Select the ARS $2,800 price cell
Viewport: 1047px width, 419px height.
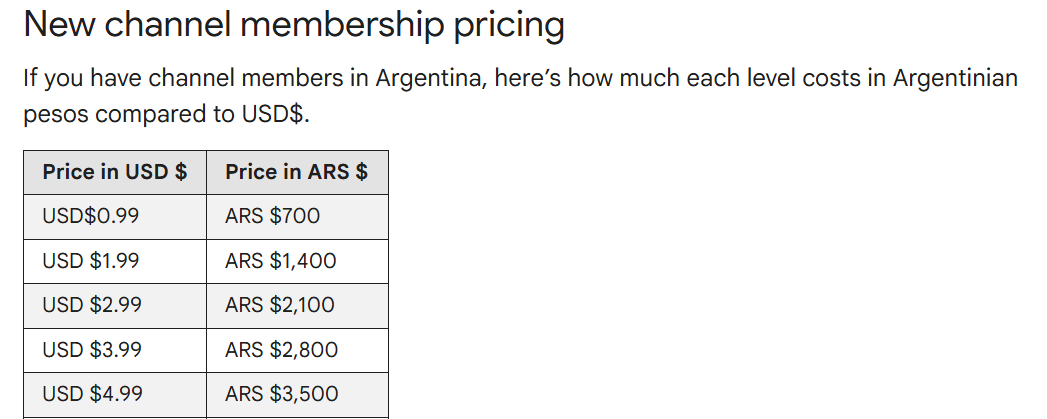tap(282, 350)
